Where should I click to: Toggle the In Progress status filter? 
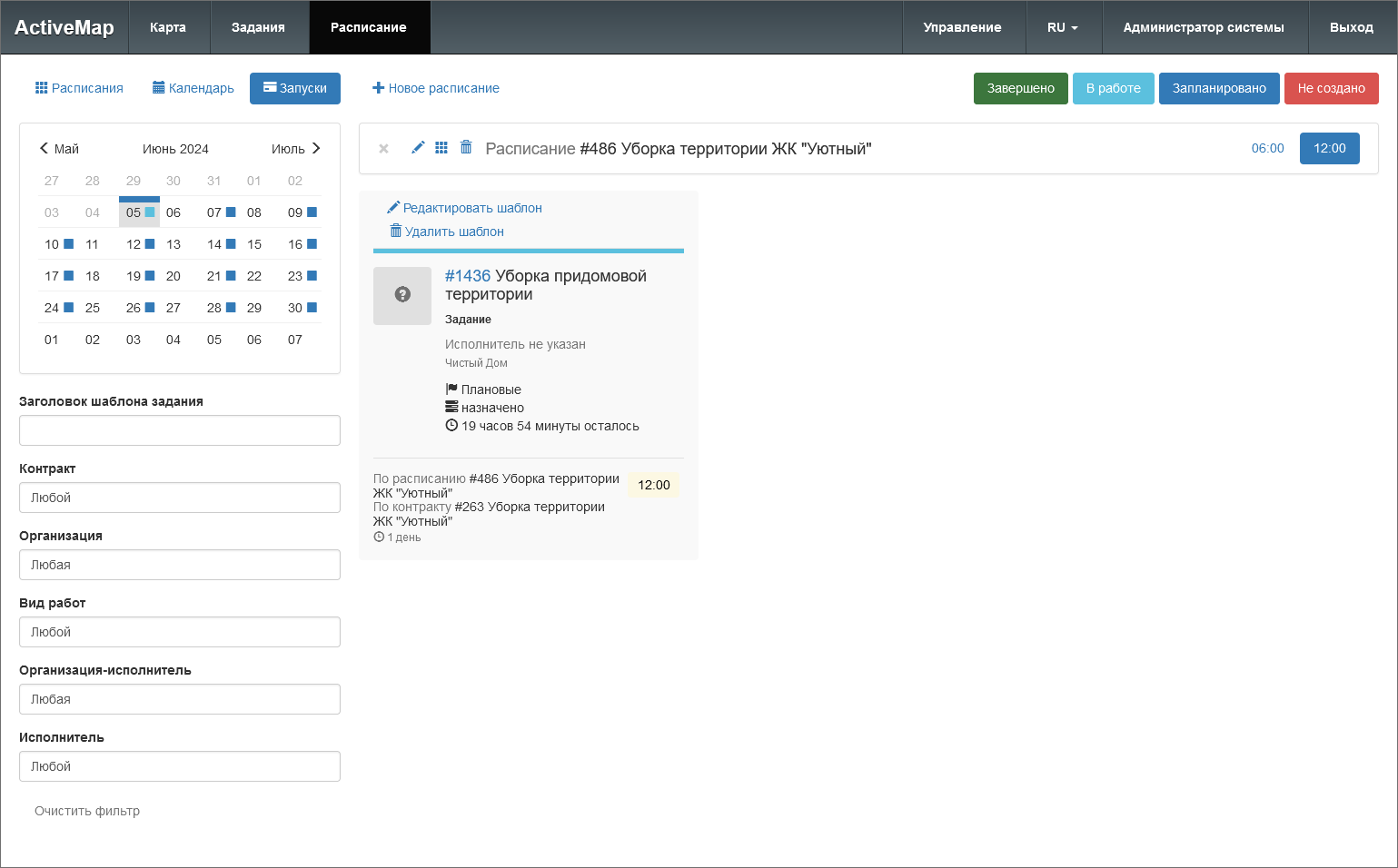click(x=1113, y=88)
